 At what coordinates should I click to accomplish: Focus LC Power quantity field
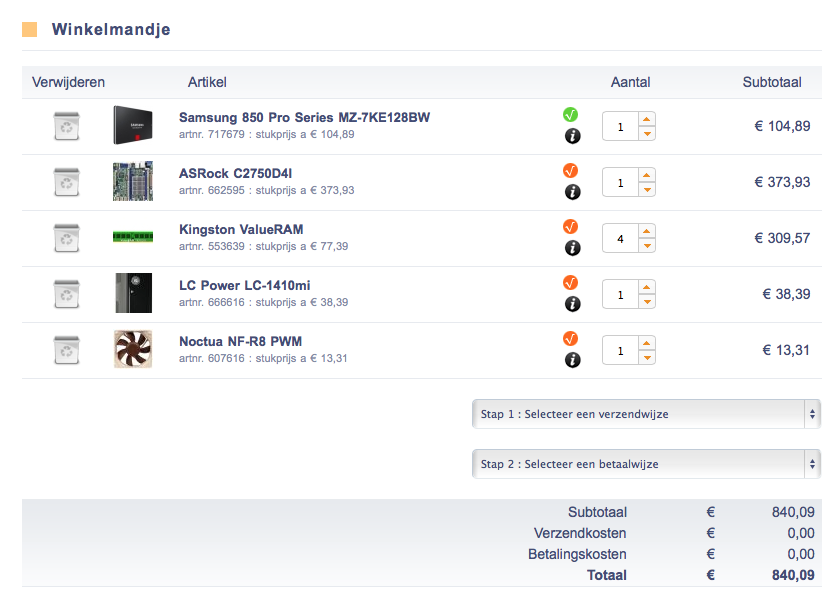point(620,294)
